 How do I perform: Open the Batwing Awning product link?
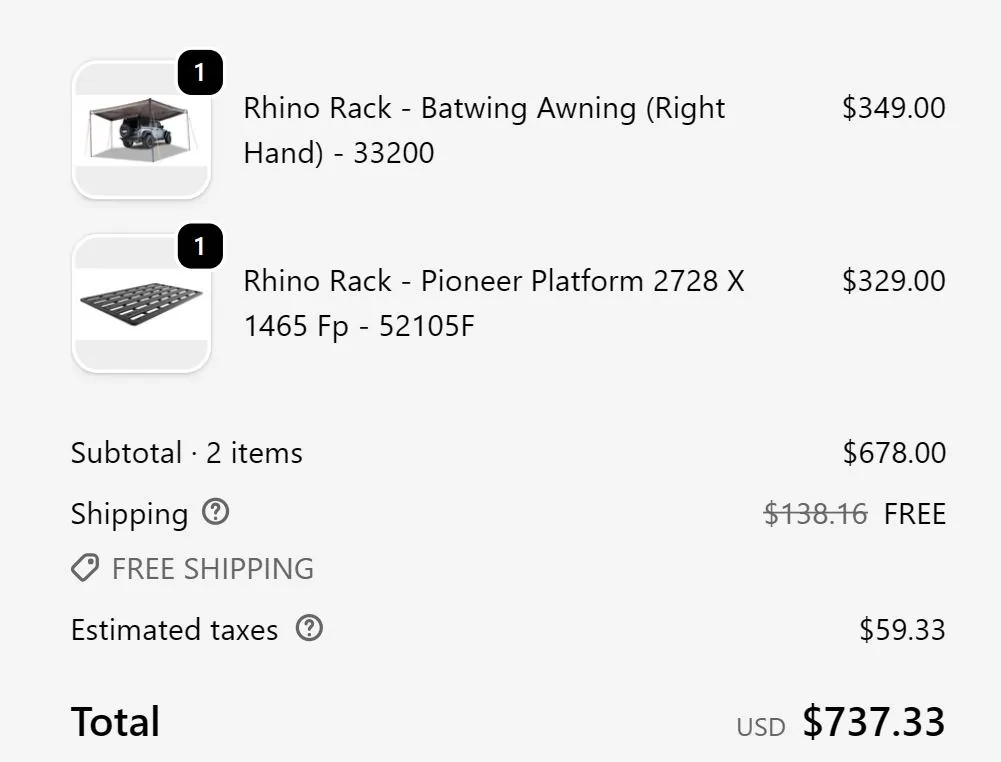tap(483, 130)
